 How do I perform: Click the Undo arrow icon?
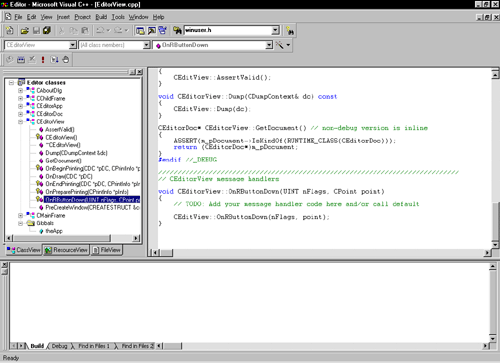[x=100, y=30]
